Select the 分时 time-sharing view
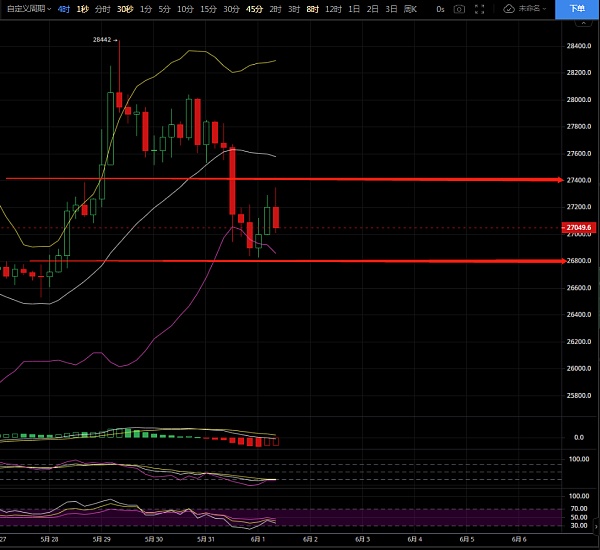 (103, 9)
